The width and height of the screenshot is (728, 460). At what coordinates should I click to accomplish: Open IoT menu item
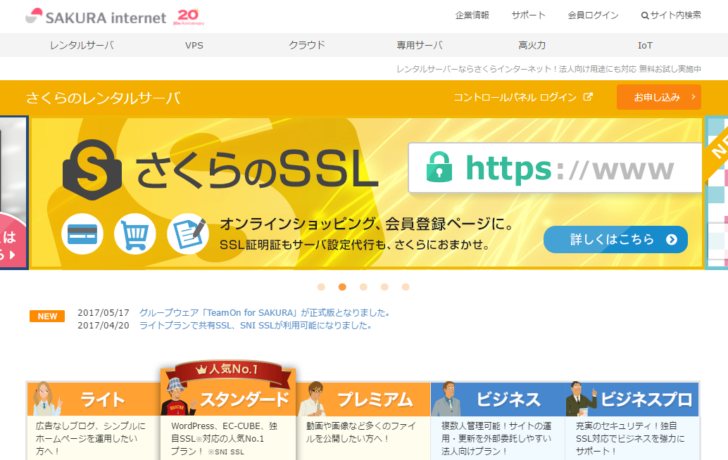pyautogui.click(x=645, y=45)
